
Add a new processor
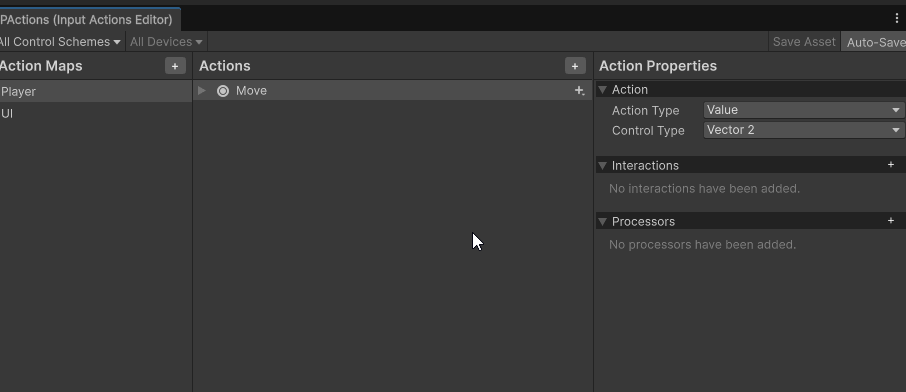(890, 221)
